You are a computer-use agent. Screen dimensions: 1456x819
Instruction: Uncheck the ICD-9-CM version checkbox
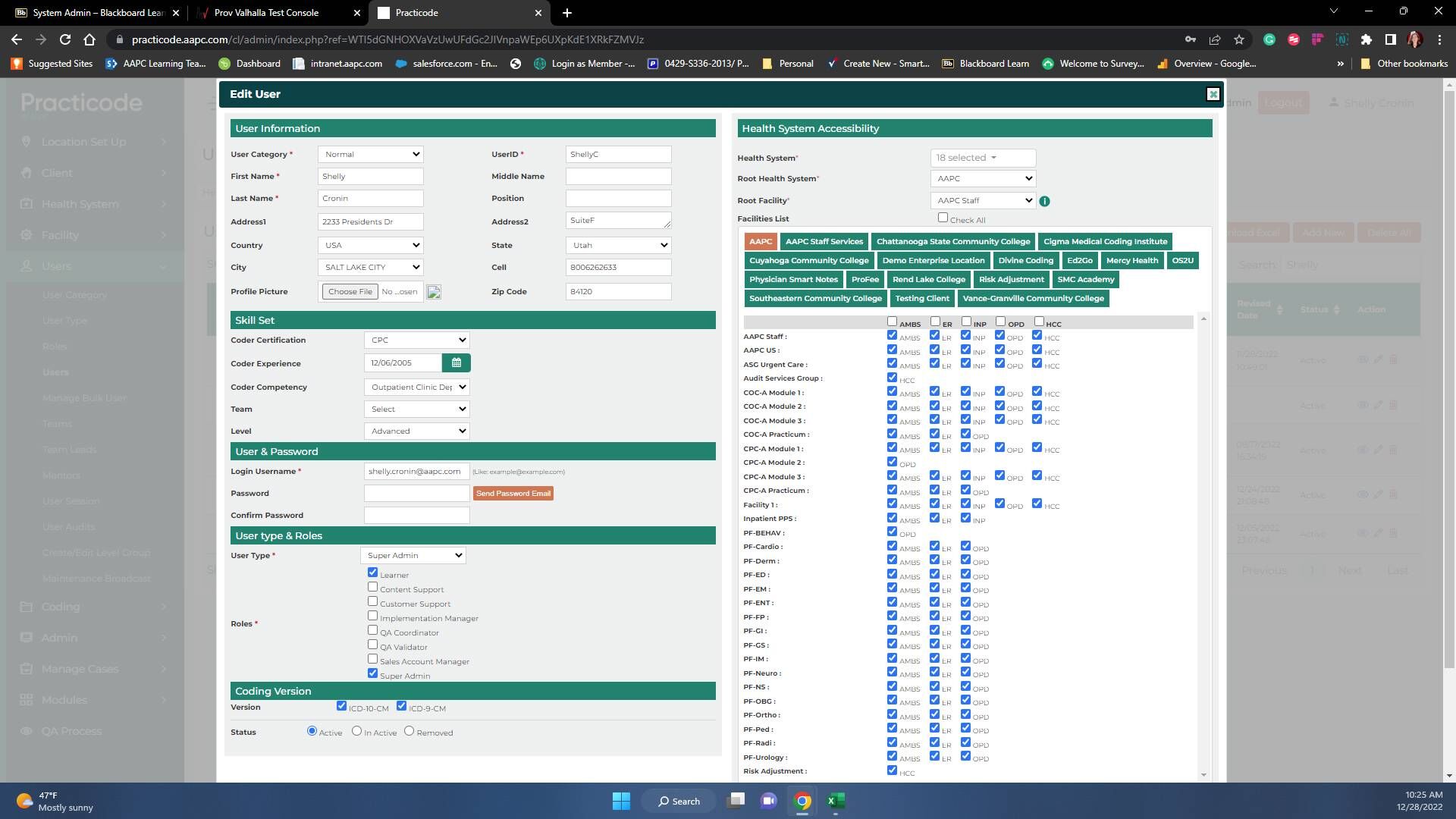(401, 706)
